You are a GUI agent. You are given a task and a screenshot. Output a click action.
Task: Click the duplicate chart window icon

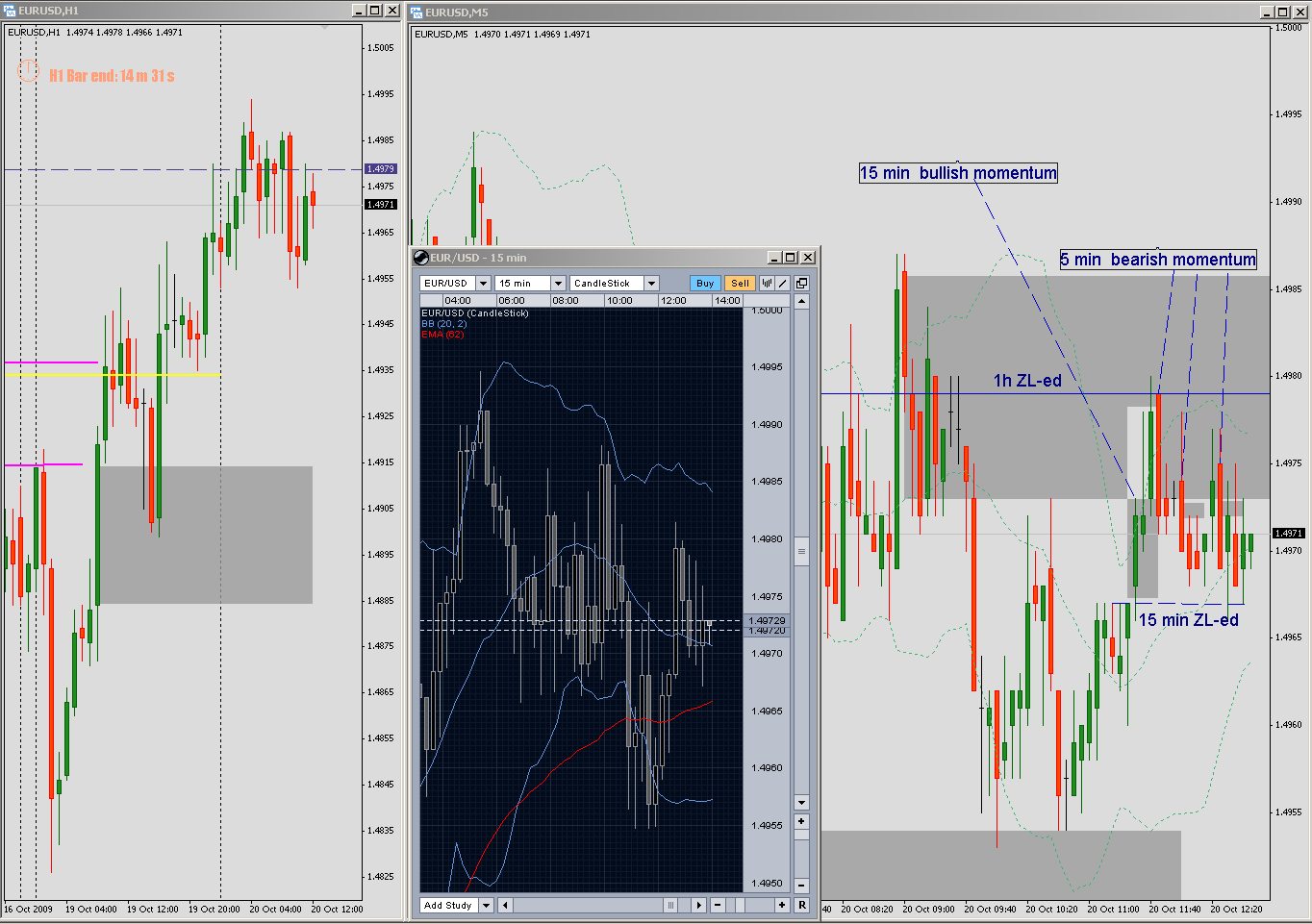803,283
